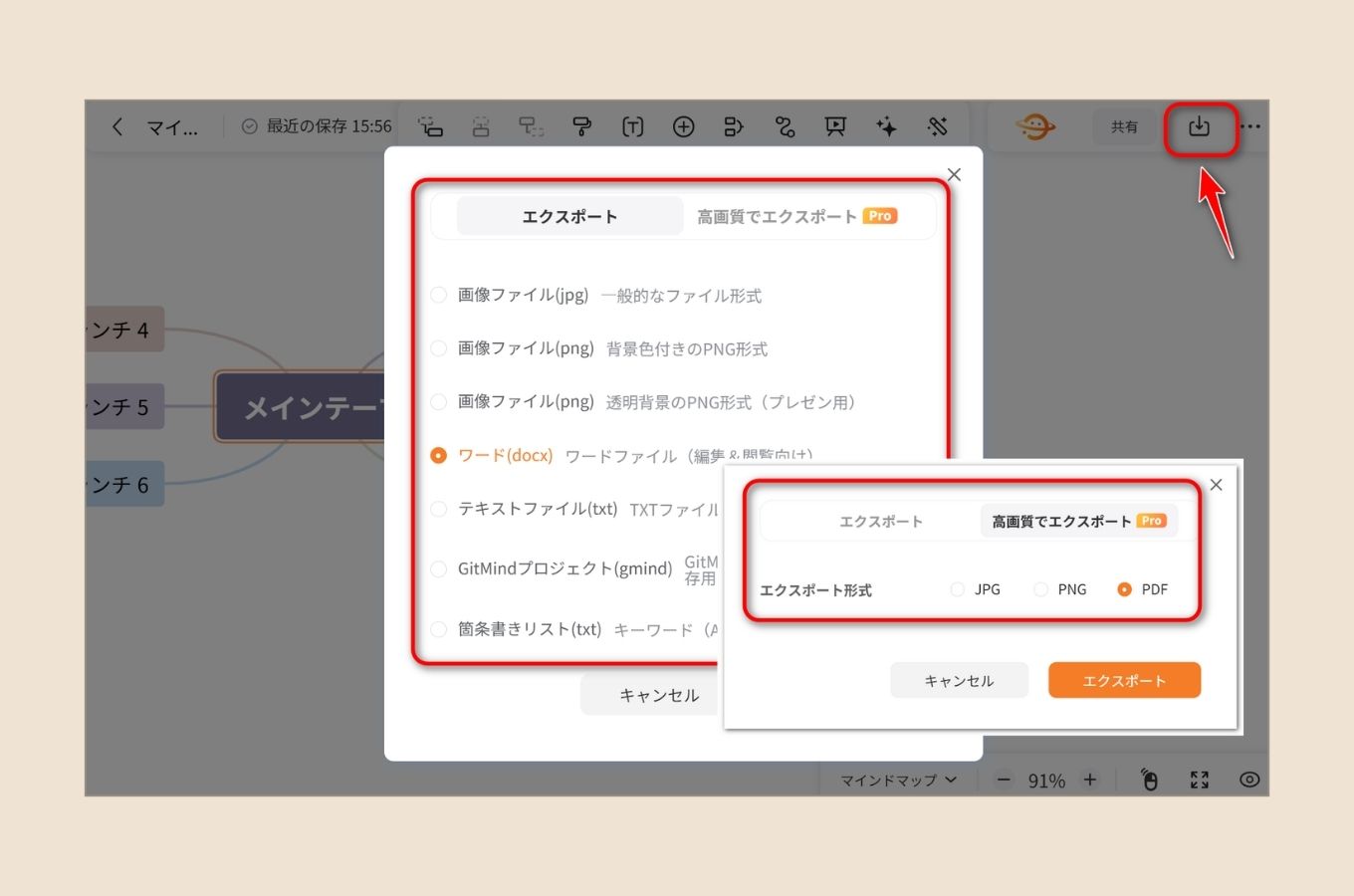Click the insert subtopic icon in the toolbar
1354x896 pixels.
point(430,126)
